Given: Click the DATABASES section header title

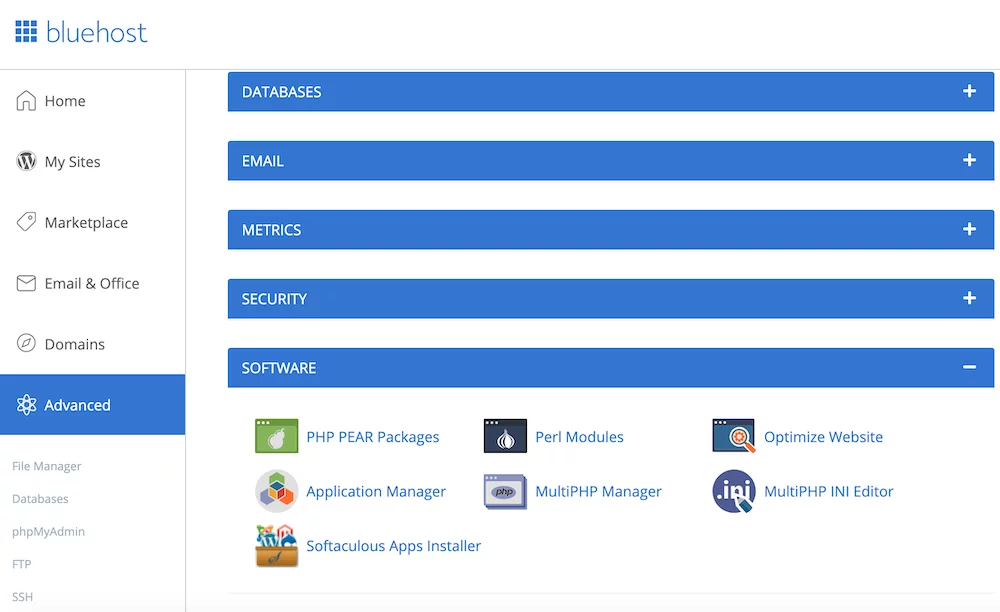Looking at the screenshot, I should point(281,92).
